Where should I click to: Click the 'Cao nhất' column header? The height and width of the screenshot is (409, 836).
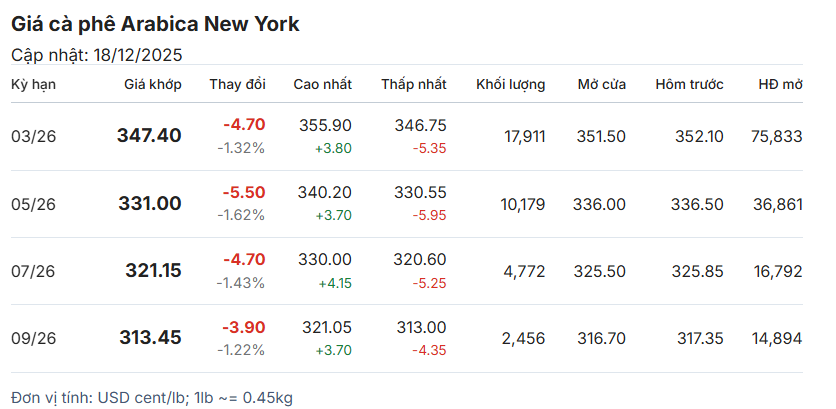(322, 84)
